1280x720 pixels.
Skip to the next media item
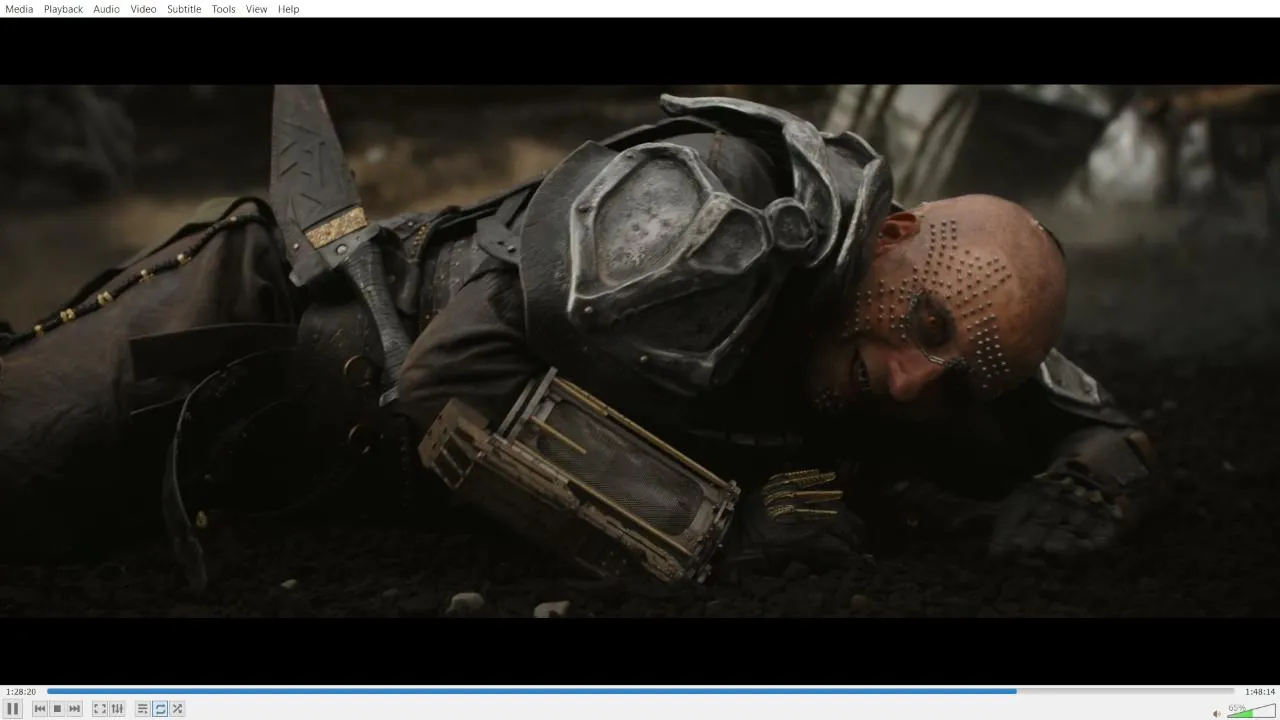pos(74,709)
